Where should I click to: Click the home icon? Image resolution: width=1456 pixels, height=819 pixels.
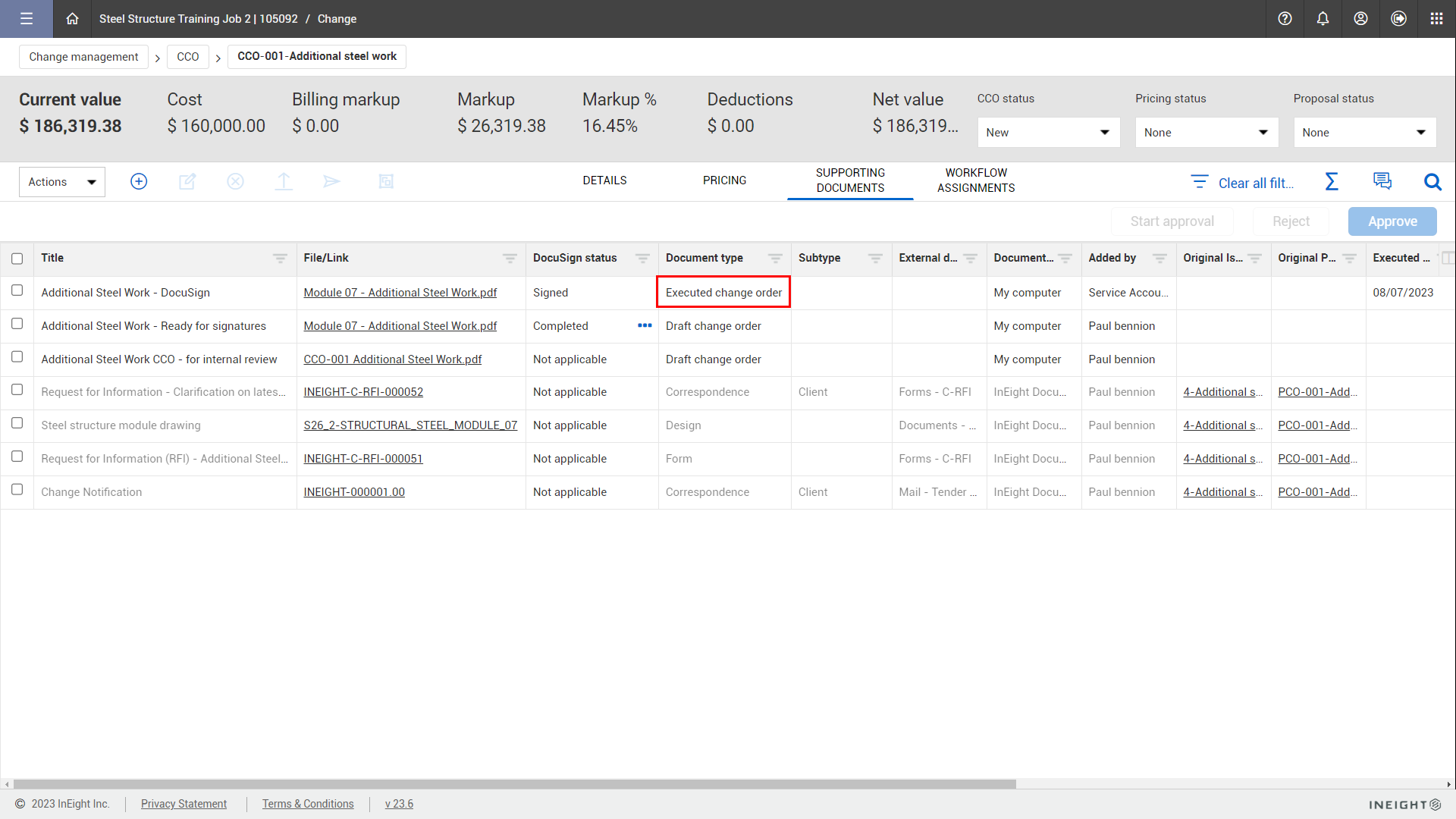(72, 19)
